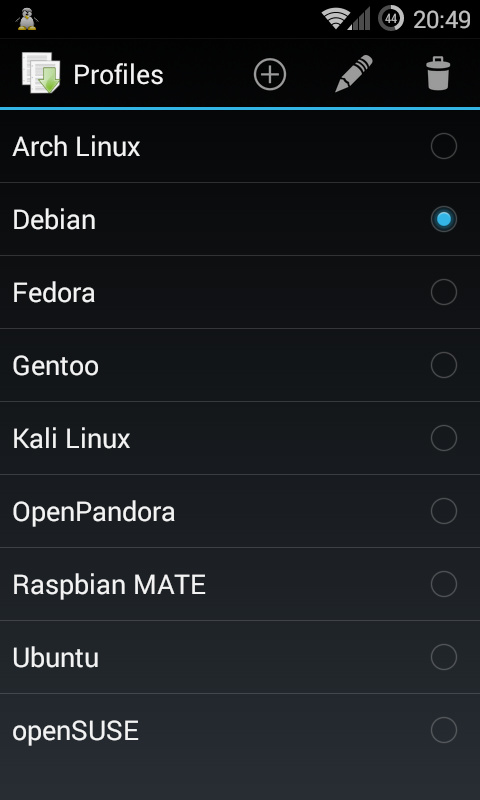Tap the cellular signal bars icon
This screenshot has height=800, width=480.
click(360, 19)
